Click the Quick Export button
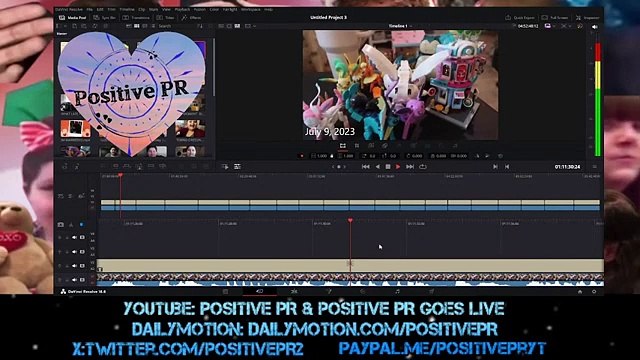The height and width of the screenshot is (360, 640). (520, 18)
